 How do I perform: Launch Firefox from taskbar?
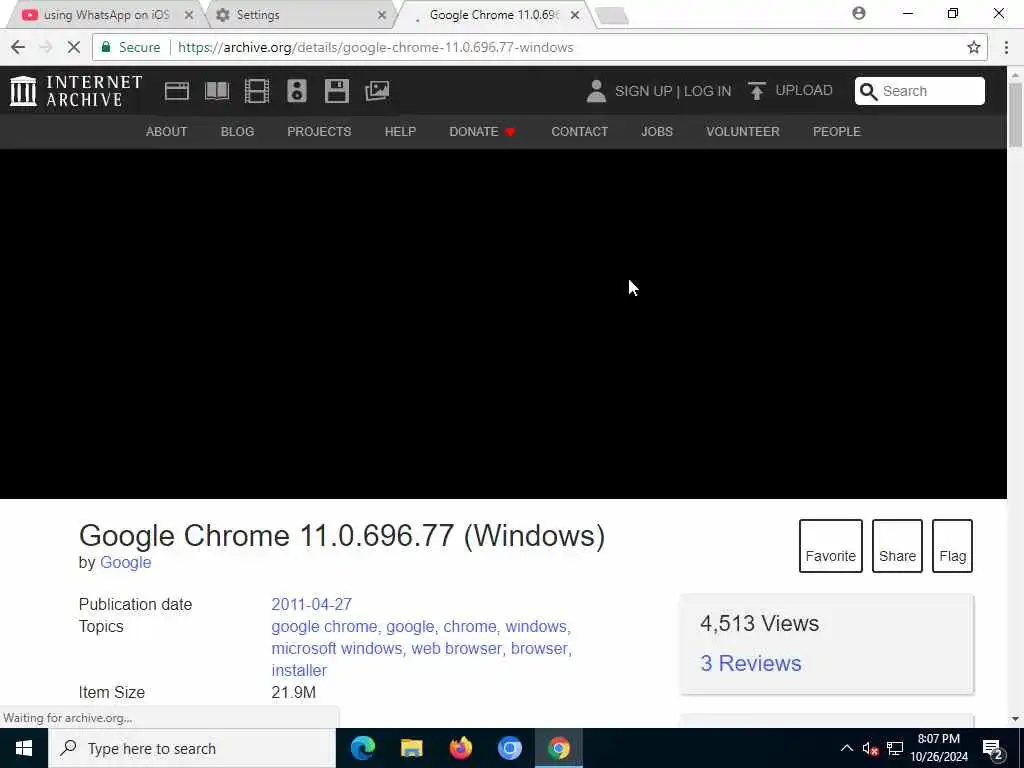(460, 748)
